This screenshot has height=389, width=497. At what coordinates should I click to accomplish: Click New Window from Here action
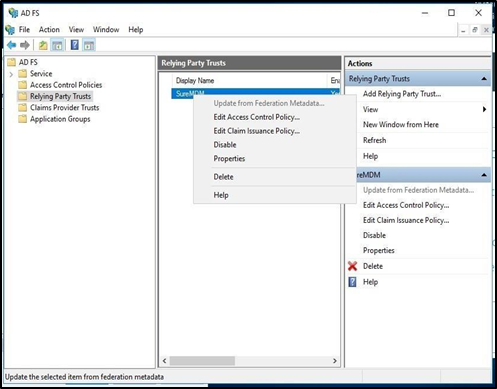pyautogui.click(x=401, y=125)
